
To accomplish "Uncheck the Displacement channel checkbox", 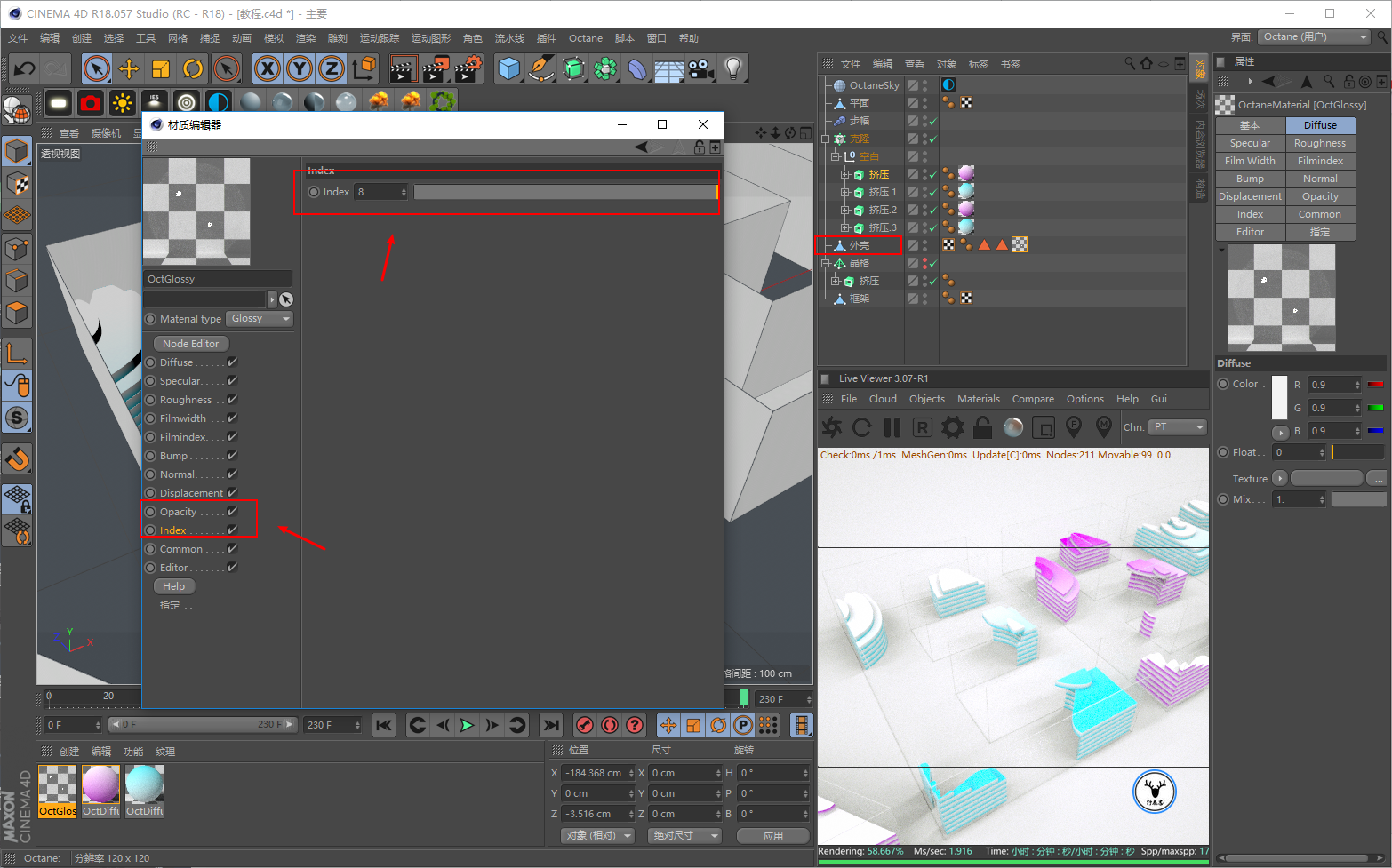I will click(x=232, y=492).
